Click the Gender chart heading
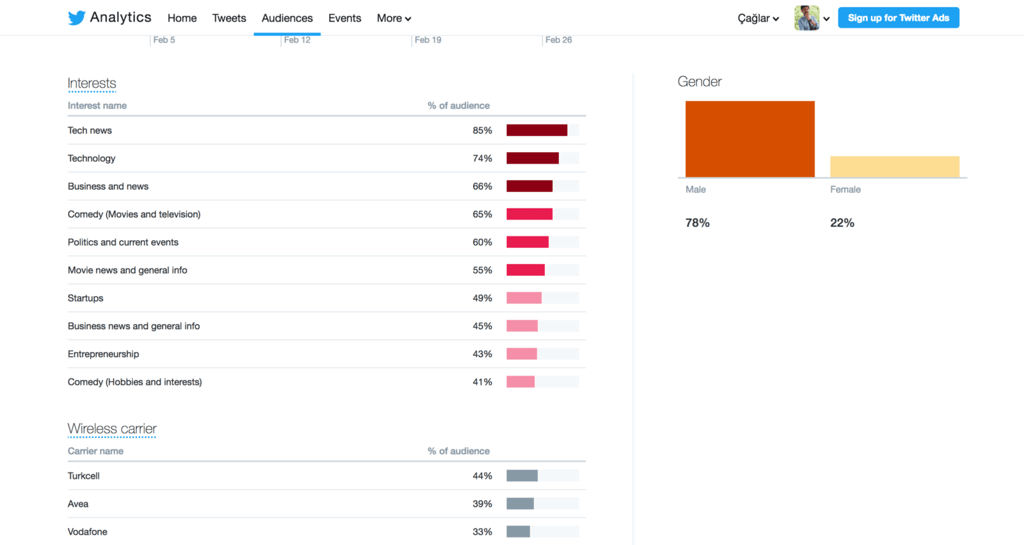The image size is (1024, 545). point(699,82)
